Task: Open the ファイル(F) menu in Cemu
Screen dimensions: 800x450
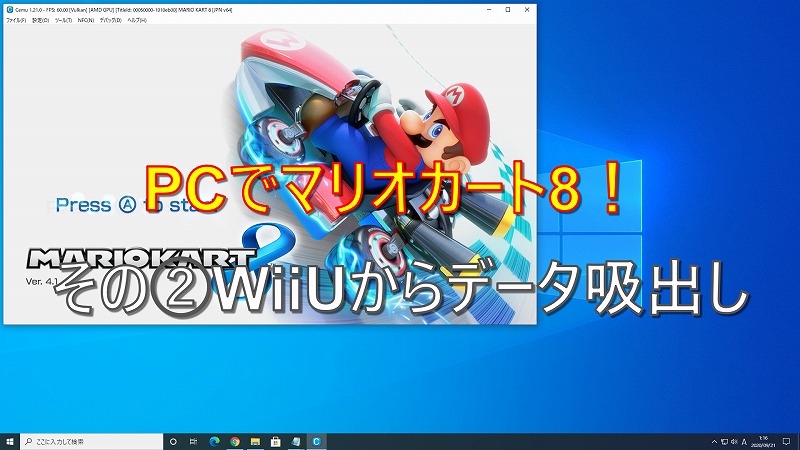Action: point(16,20)
